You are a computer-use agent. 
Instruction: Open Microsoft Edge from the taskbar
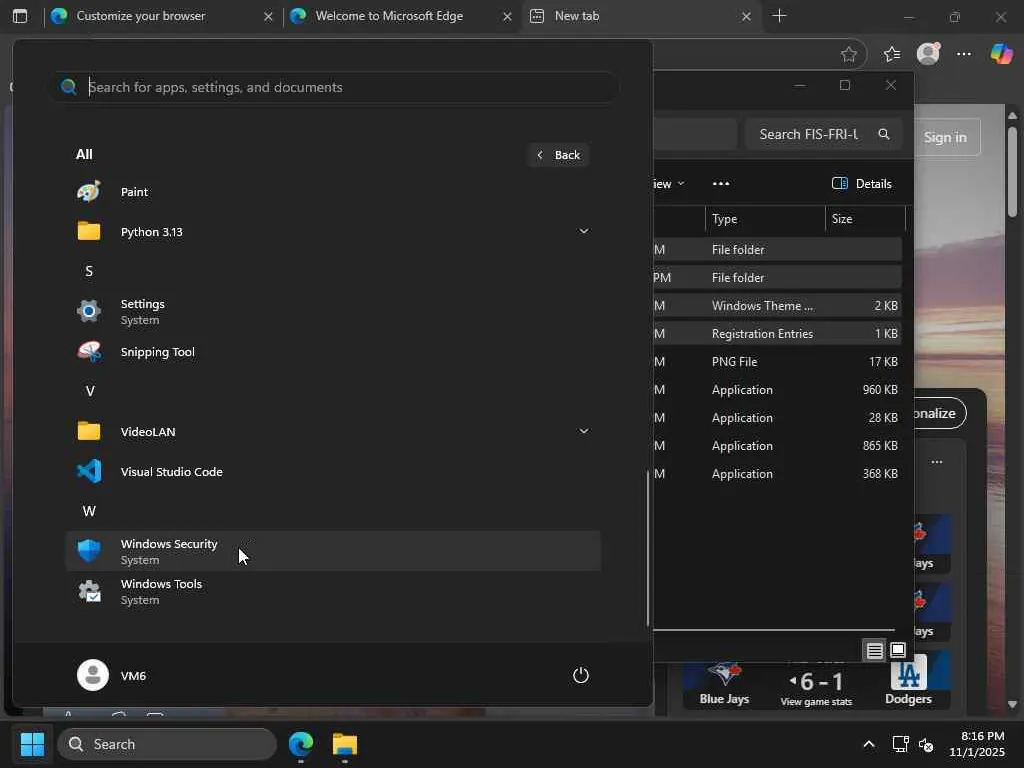coord(301,744)
